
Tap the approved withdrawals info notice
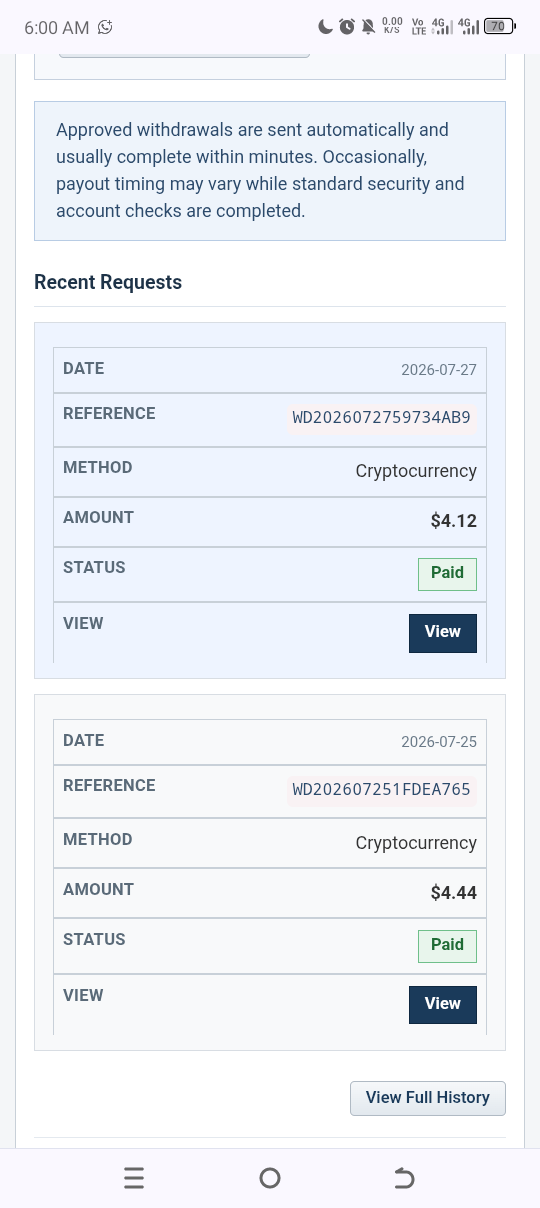pyautogui.click(x=270, y=171)
